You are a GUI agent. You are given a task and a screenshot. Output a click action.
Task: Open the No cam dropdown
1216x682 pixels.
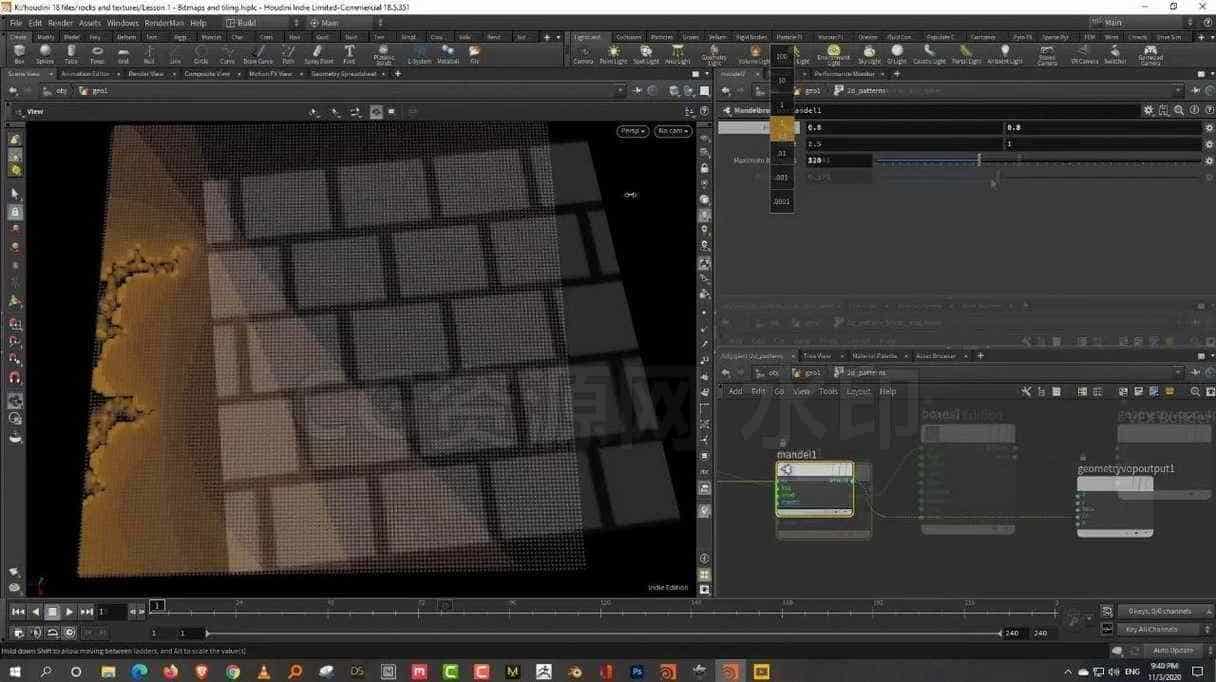tap(672, 131)
